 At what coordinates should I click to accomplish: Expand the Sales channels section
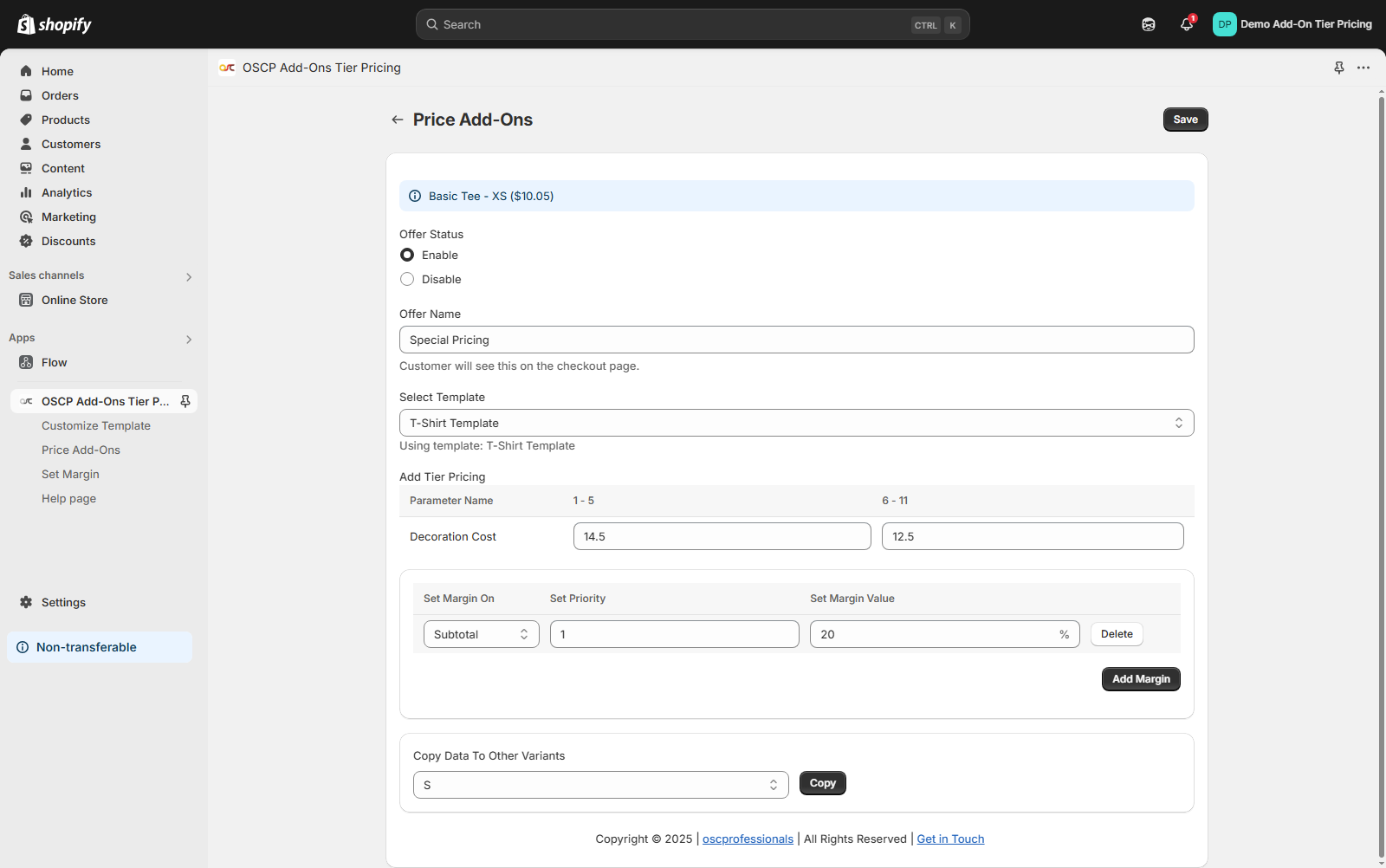[188, 276]
